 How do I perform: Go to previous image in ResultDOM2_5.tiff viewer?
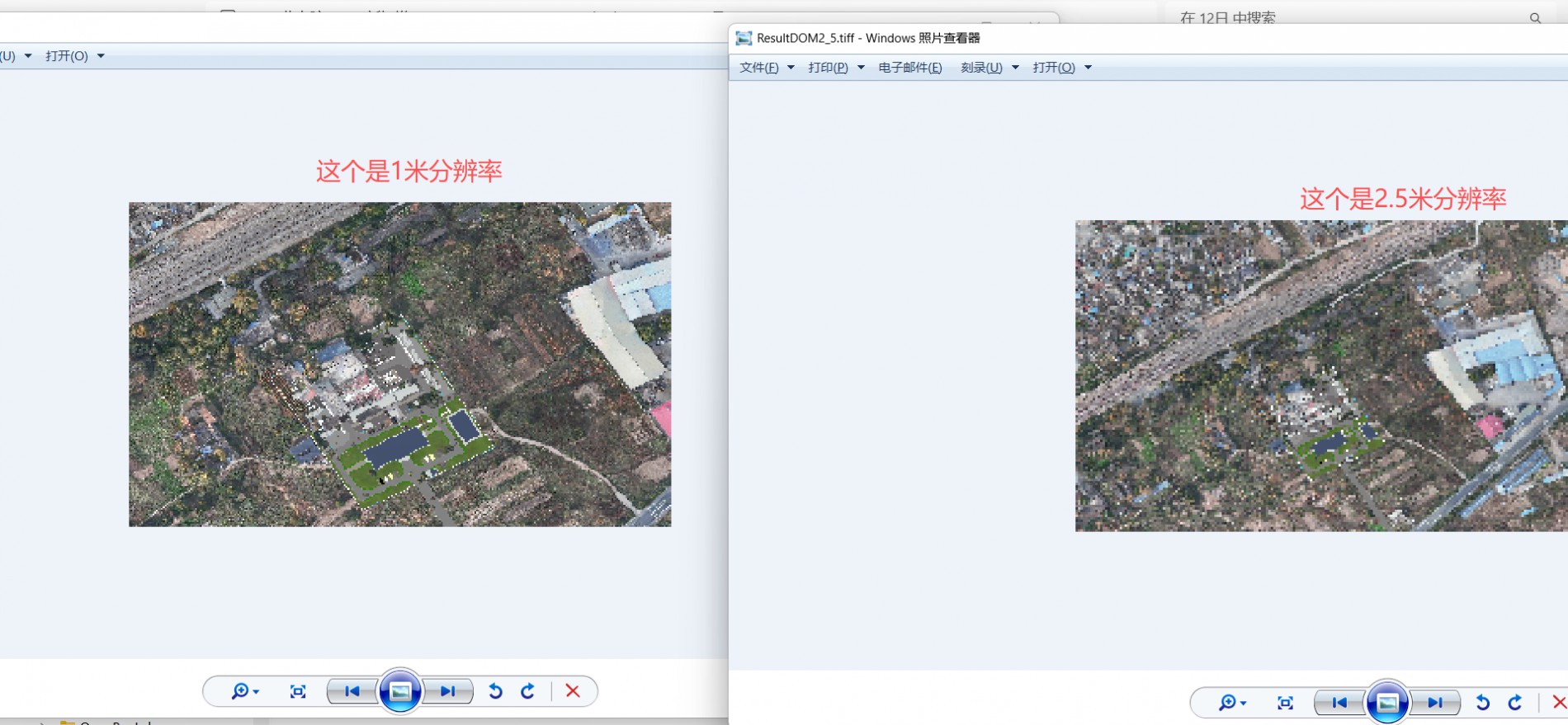1339,703
